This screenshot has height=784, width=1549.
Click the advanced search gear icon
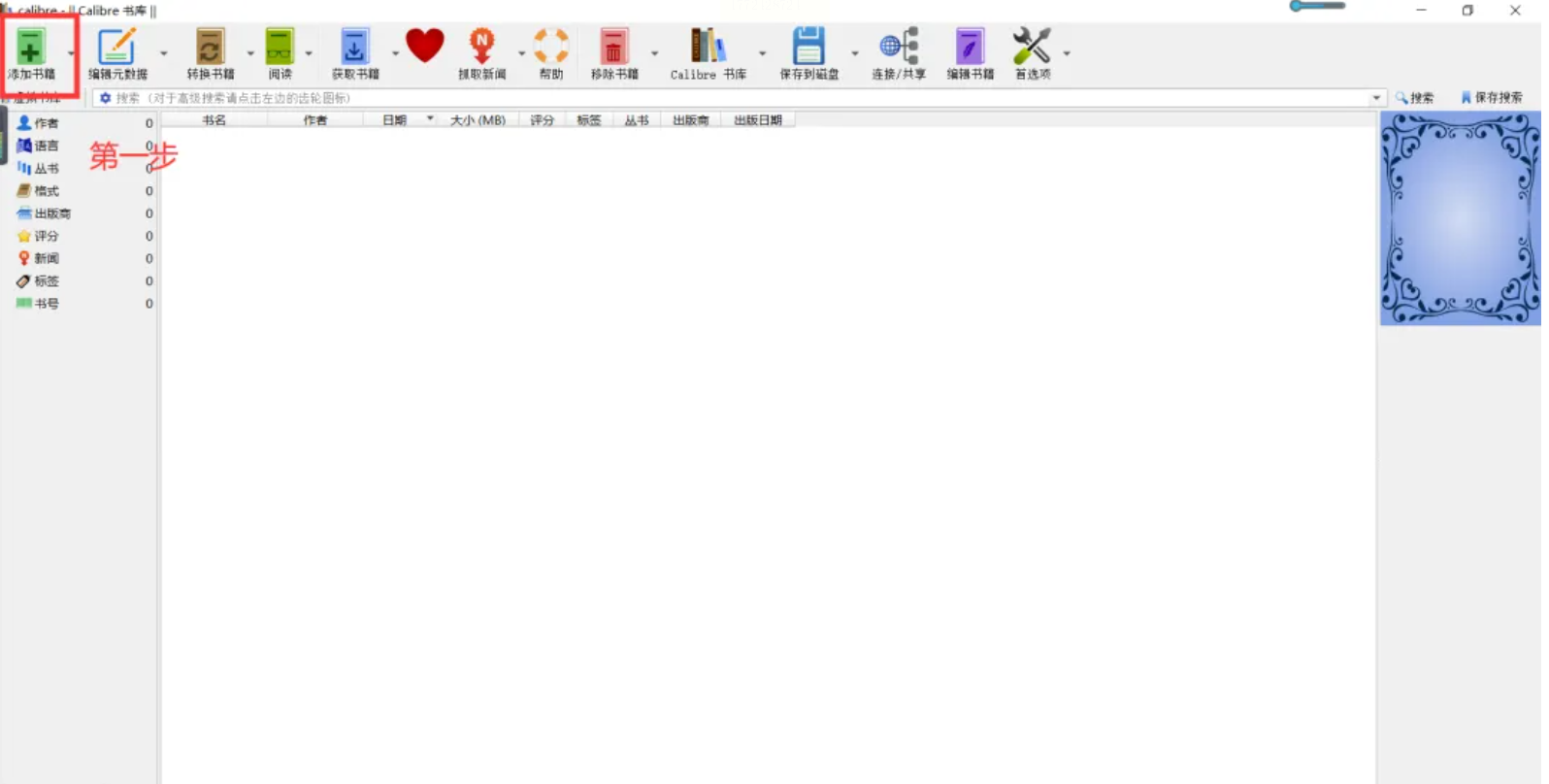106,98
